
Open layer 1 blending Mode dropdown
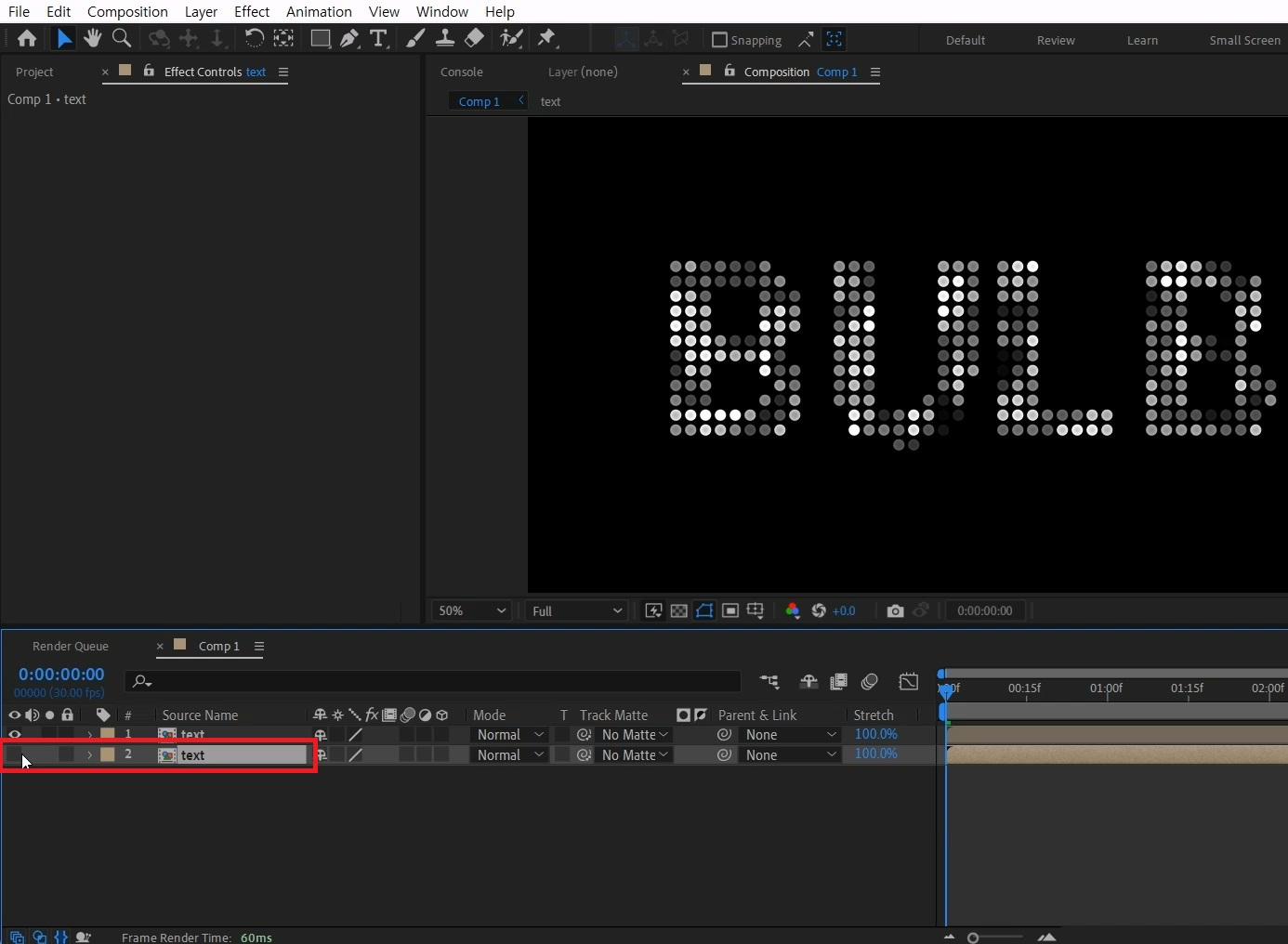(509, 734)
